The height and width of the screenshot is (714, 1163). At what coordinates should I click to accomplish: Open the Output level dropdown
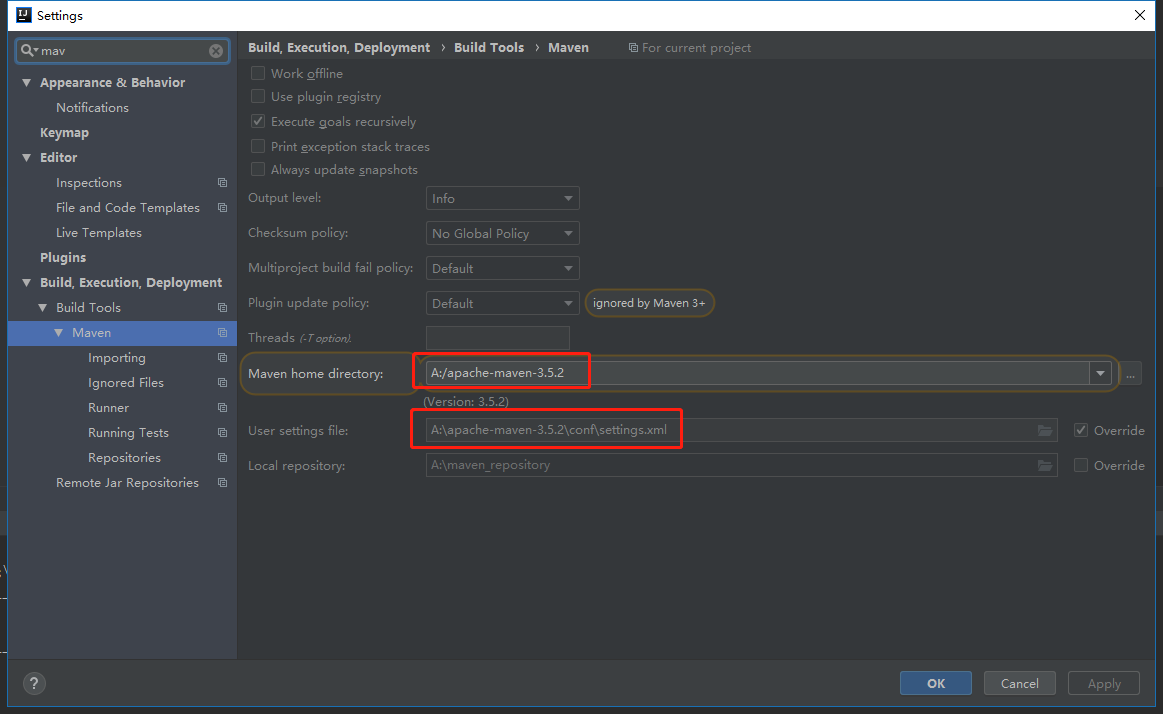click(502, 199)
